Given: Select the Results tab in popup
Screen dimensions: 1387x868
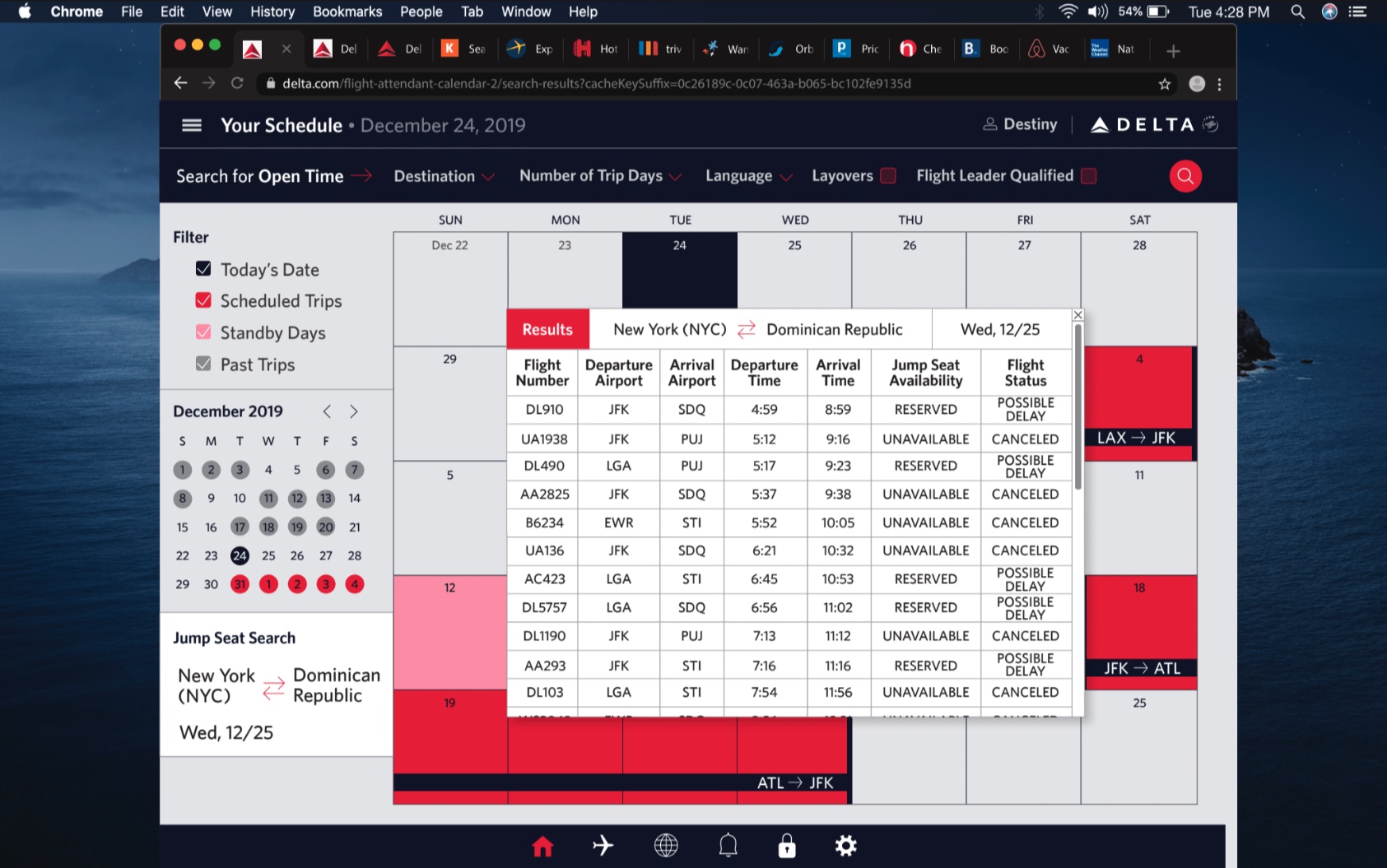Looking at the screenshot, I should tap(547, 329).
